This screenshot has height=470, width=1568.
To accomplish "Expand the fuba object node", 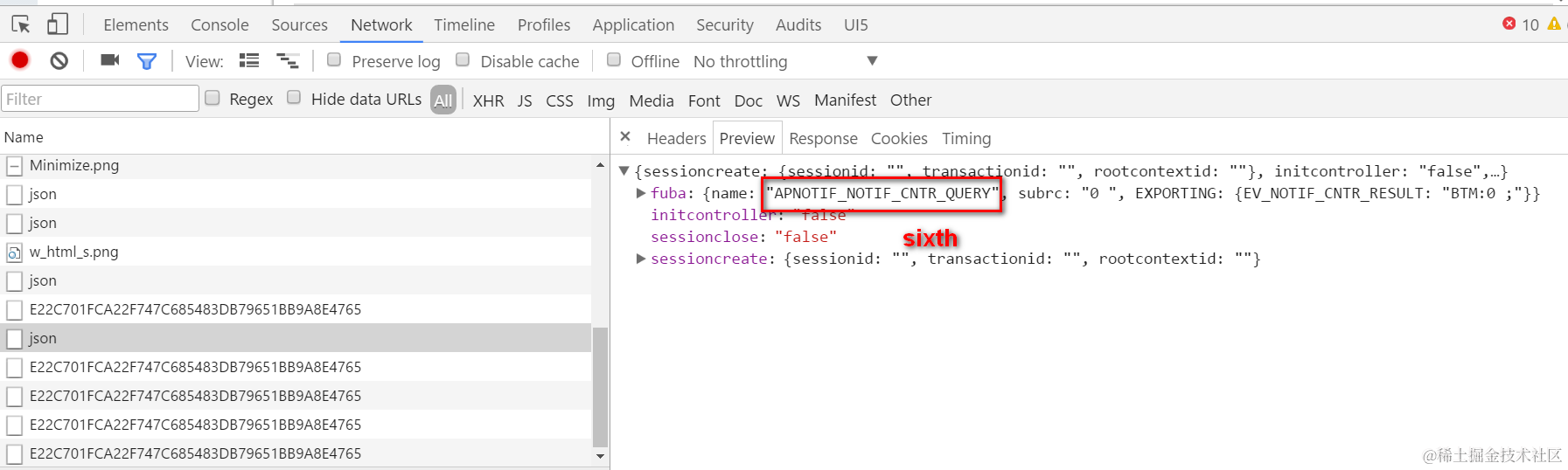I will (x=641, y=193).
